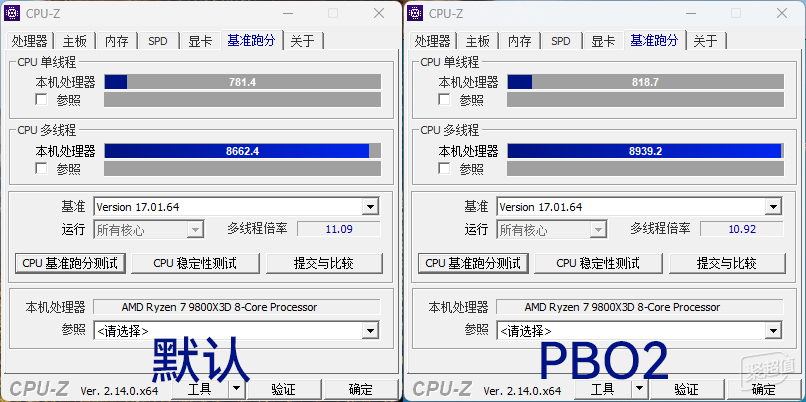
Task: Open 处理器 tab in left CPU-Z window
Action: [29, 41]
